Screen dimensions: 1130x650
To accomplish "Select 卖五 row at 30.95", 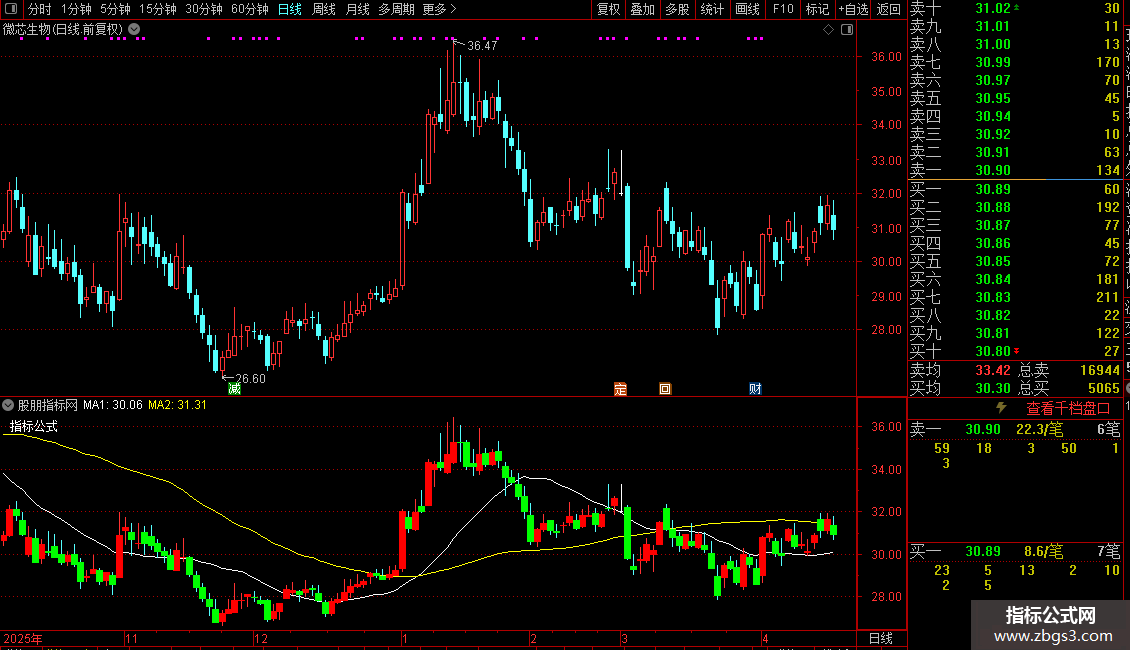I will click(1015, 98).
